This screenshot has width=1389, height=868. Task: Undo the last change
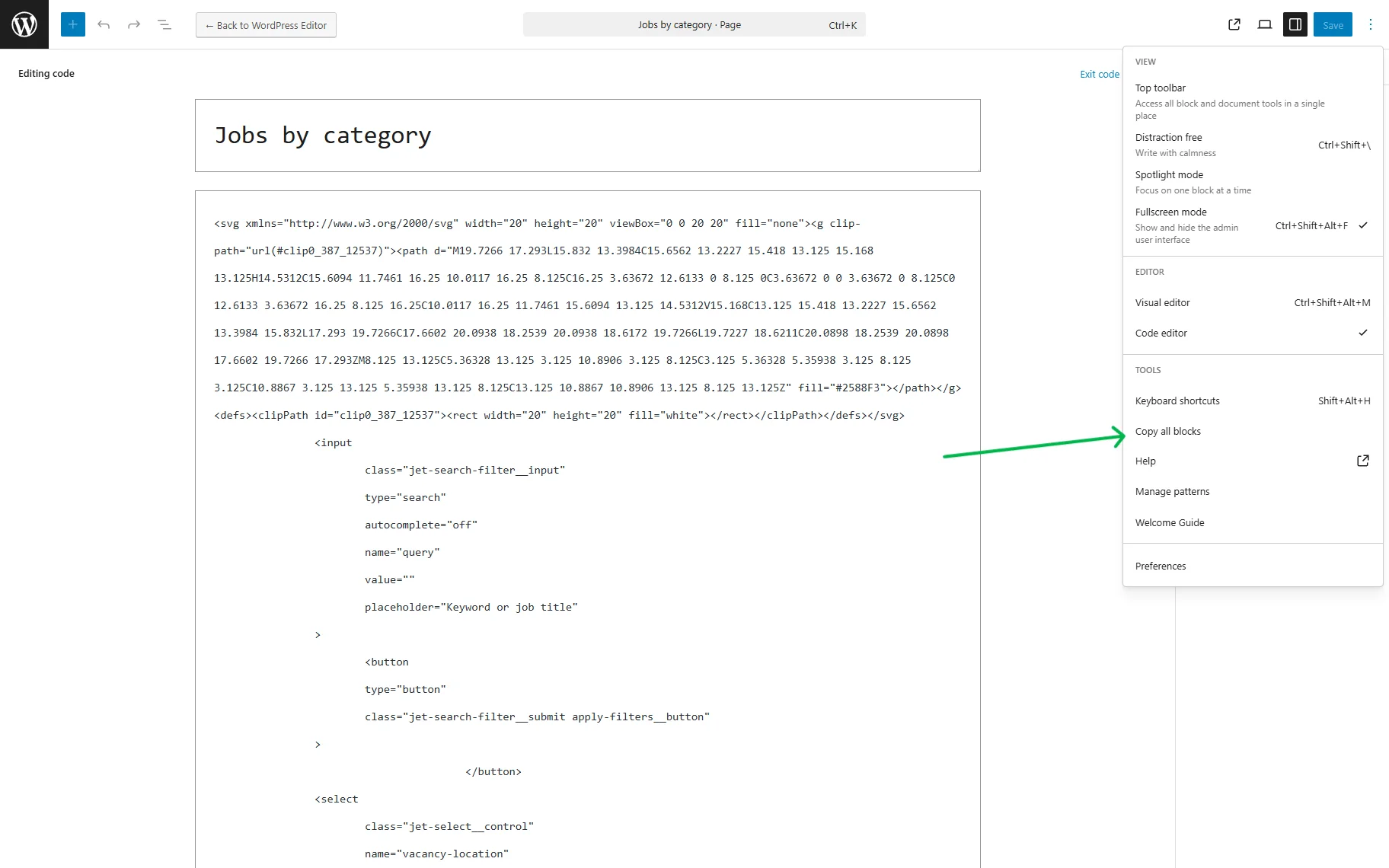point(104,24)
